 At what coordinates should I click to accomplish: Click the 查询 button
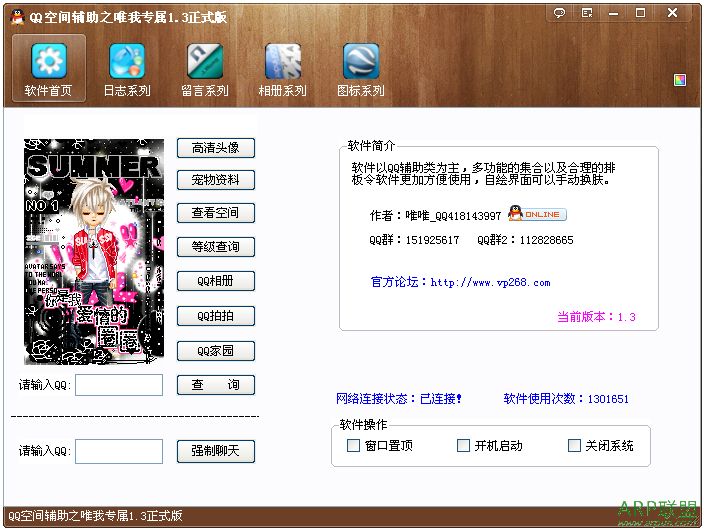(x=216, y=385)
